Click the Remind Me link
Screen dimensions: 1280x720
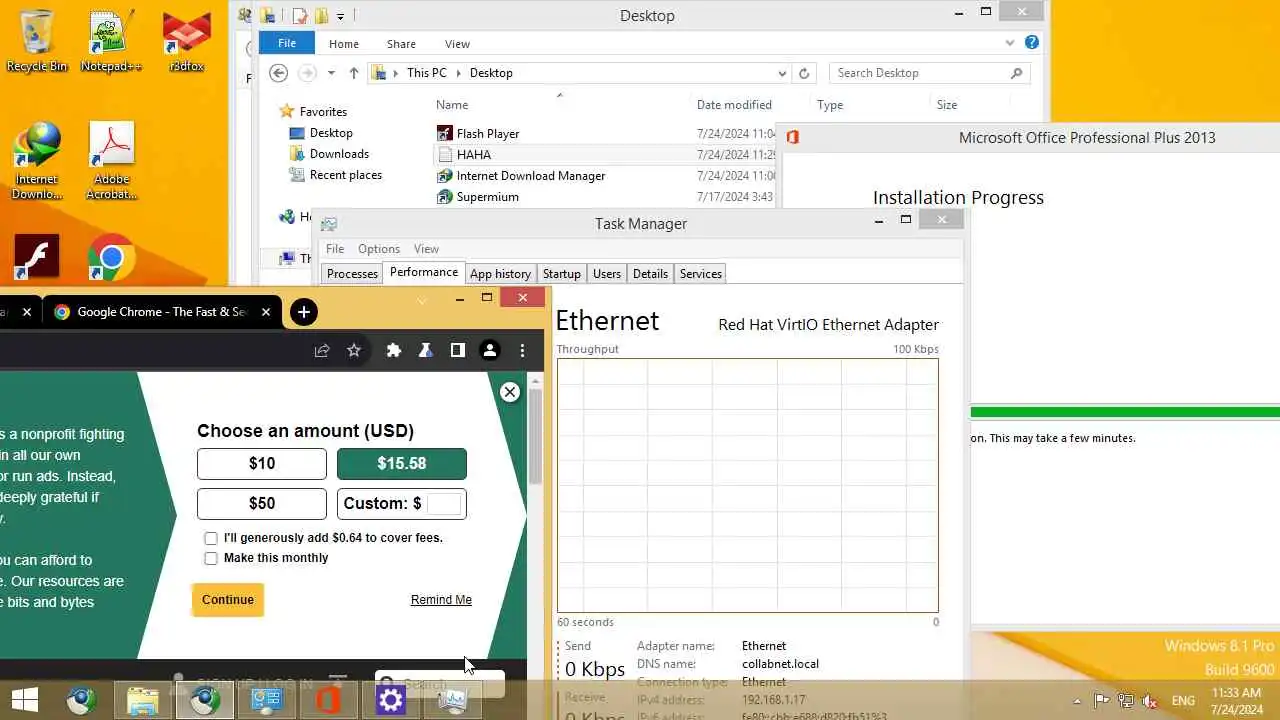(441, 600)
